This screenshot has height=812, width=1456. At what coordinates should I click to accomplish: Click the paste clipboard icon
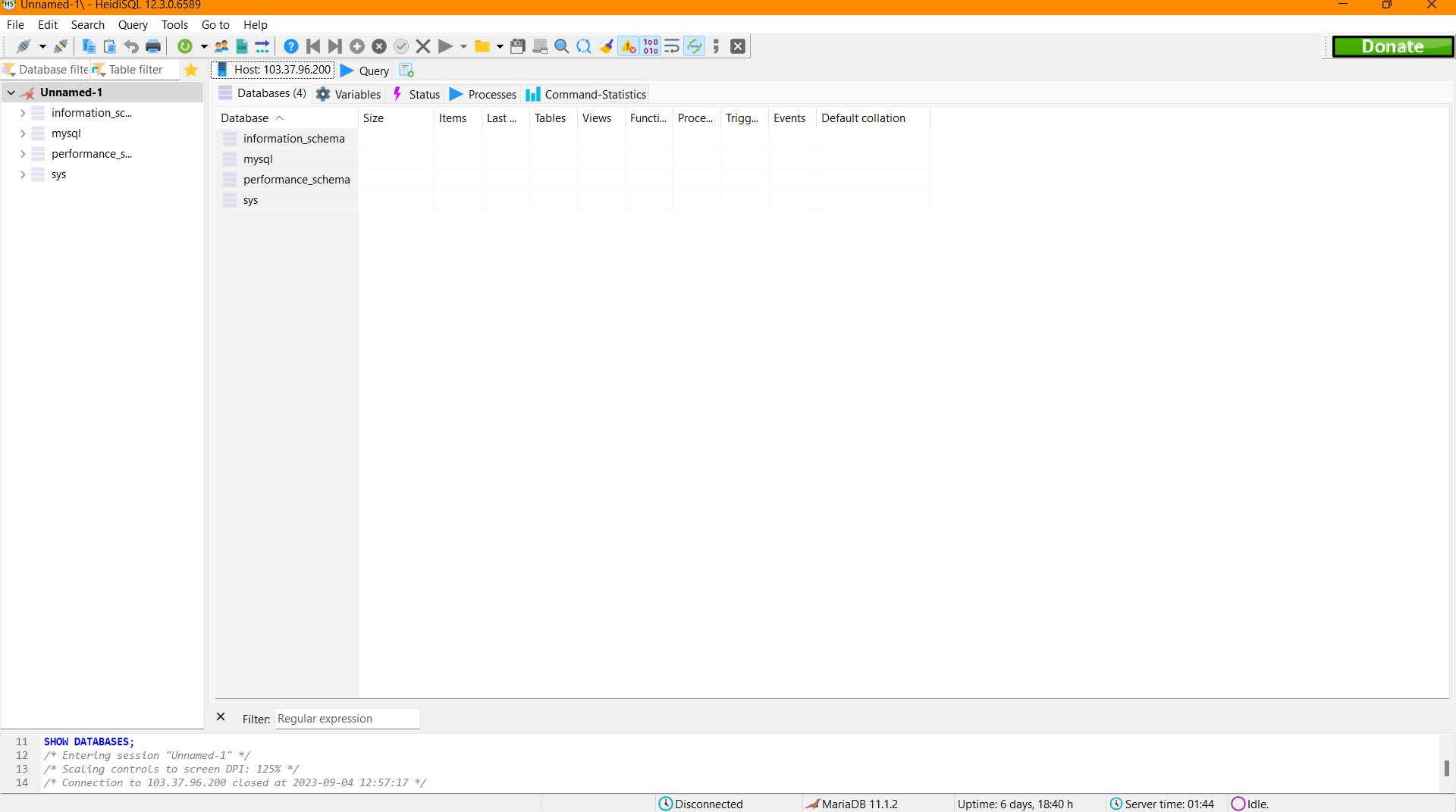(x=110, y=46)
